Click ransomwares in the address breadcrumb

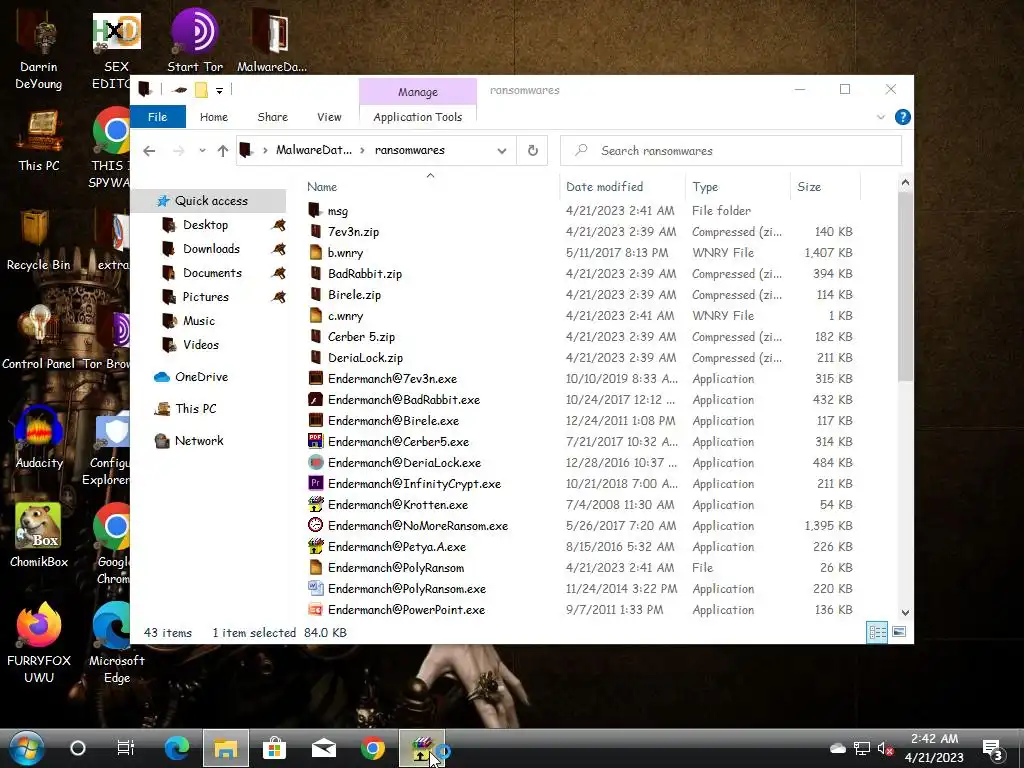(409, 150)
